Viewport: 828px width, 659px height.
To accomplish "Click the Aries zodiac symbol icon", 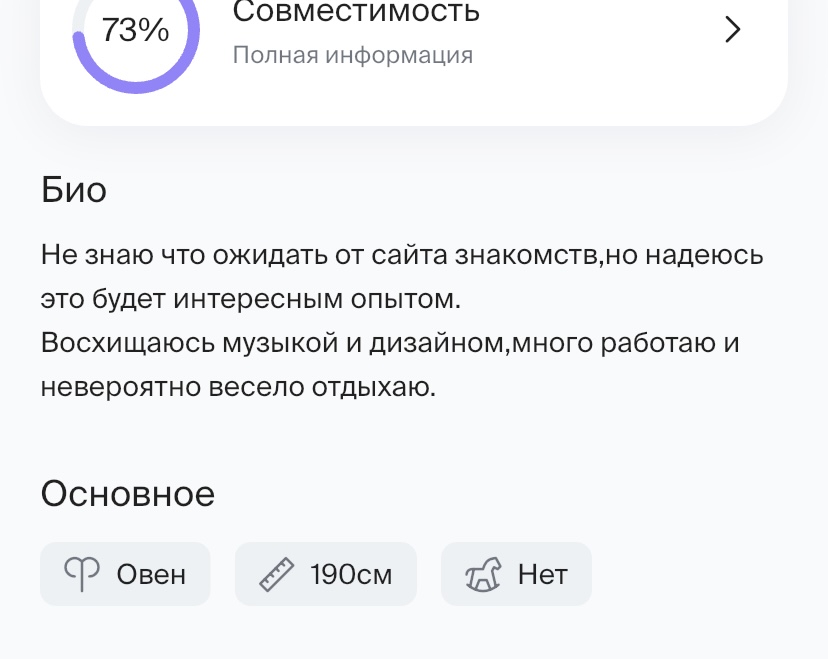I will [x=82, y=575].
